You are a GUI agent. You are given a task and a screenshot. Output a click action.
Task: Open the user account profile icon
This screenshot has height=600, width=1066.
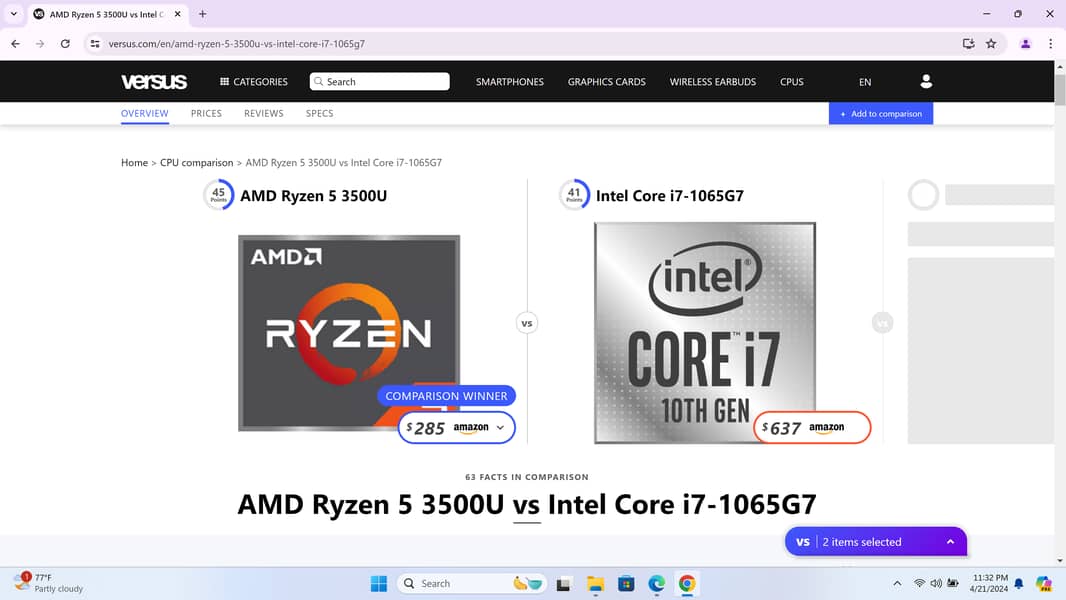[925, 82]
